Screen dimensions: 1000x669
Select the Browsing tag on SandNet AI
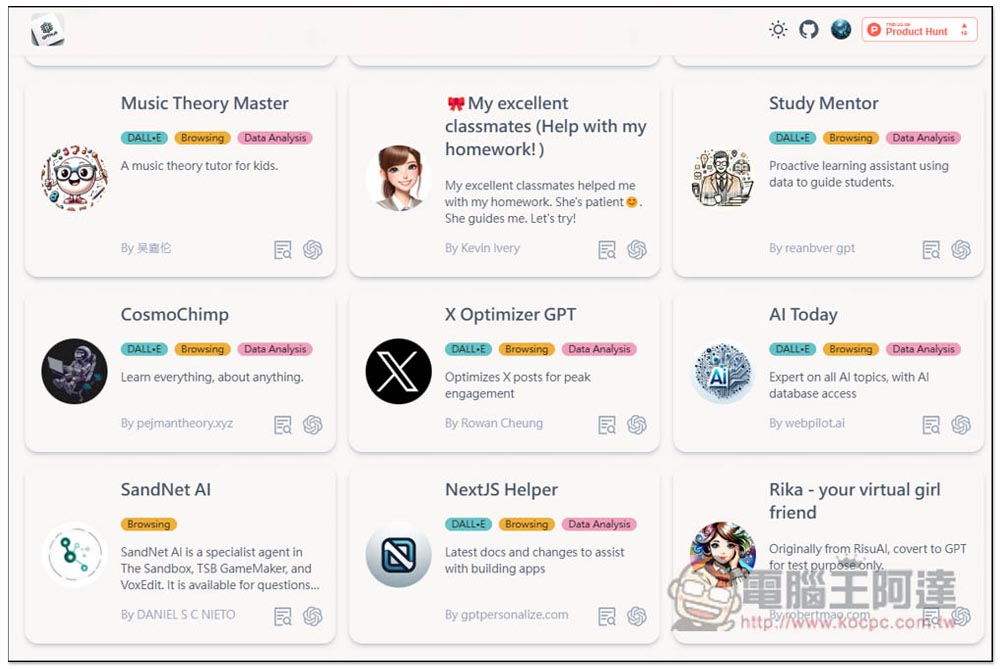tap(149, 524)
